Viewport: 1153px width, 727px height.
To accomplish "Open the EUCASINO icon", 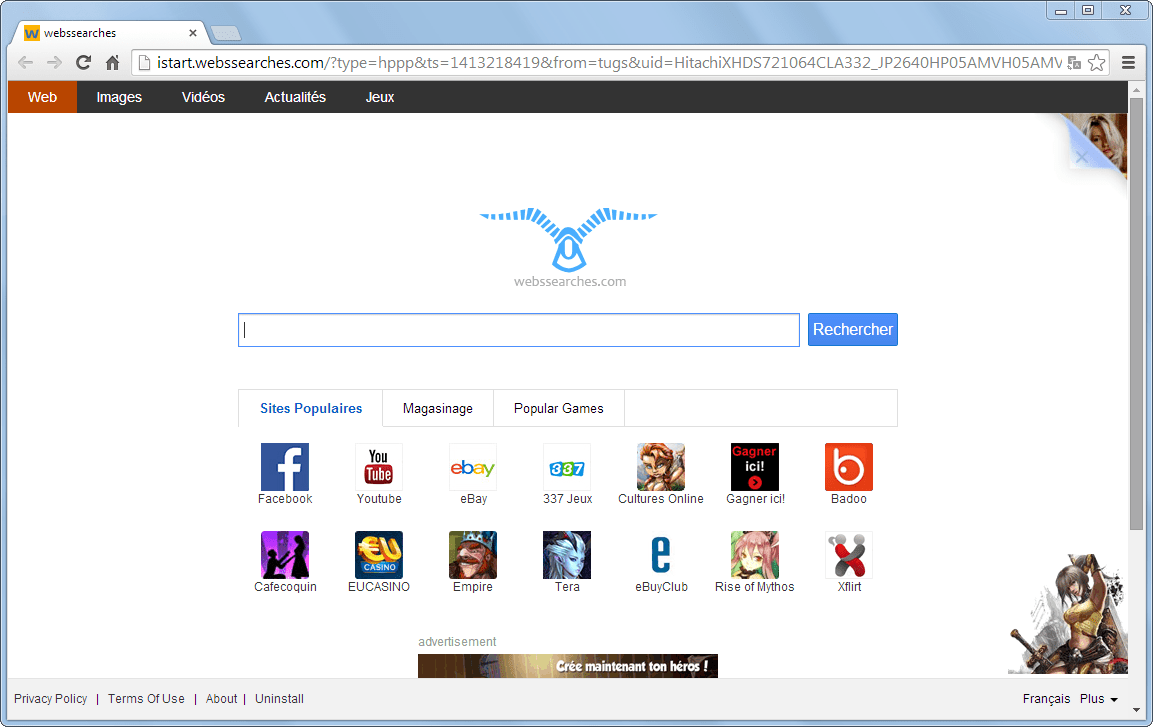I will click(x=379, y=555).
